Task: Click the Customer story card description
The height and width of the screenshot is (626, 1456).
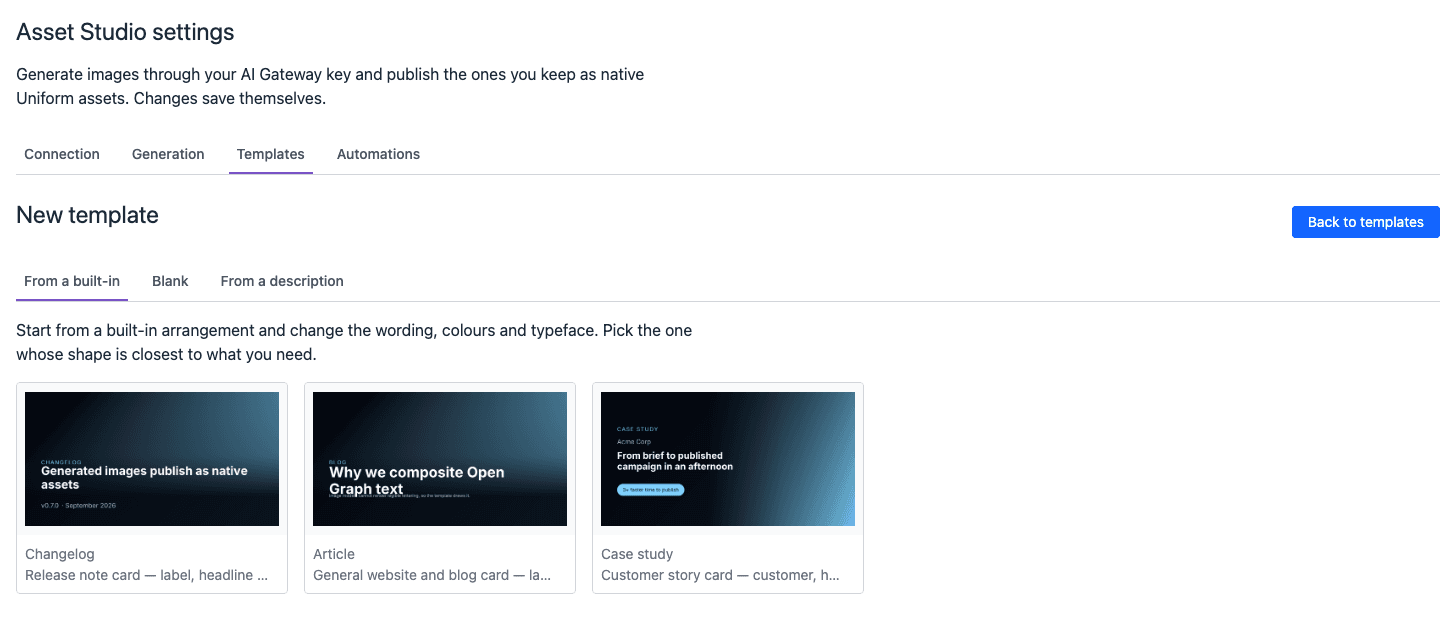Action: coord(720,575)
